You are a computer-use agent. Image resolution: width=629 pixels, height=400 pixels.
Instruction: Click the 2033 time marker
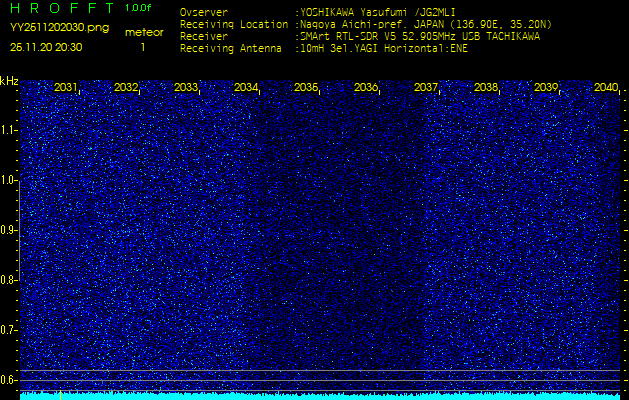186,87
